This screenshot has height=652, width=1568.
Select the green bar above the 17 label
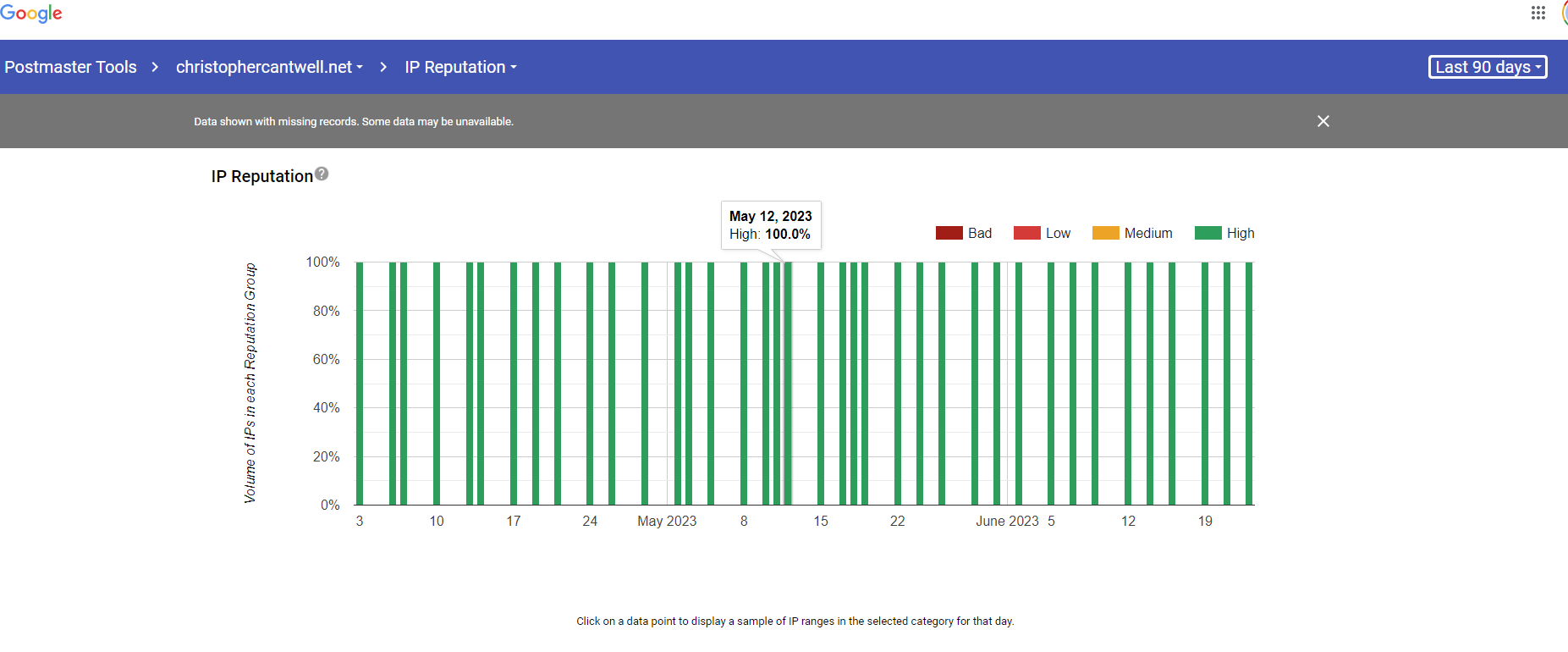tap(514, 384)
